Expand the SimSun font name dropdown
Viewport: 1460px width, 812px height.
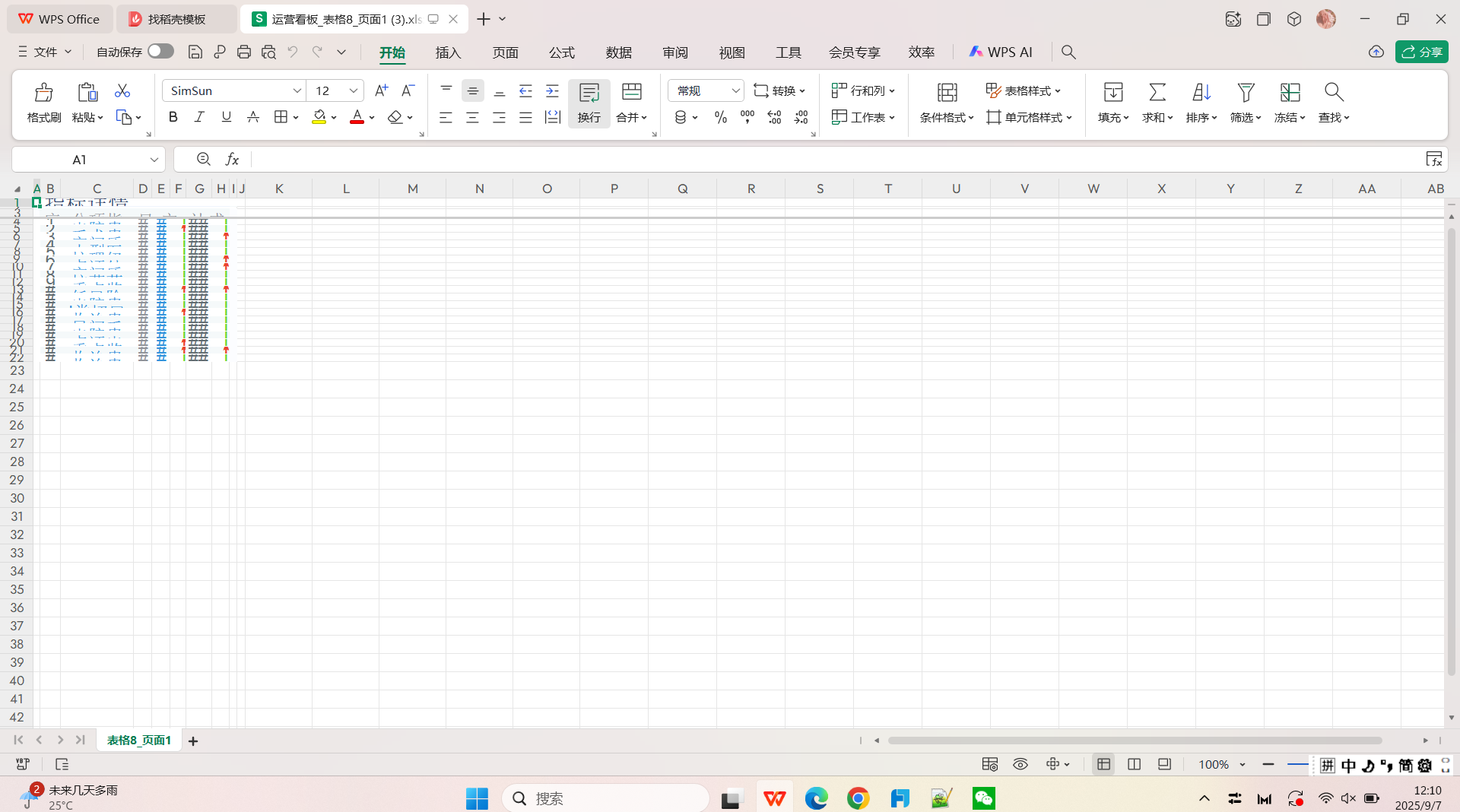point(297,90)
